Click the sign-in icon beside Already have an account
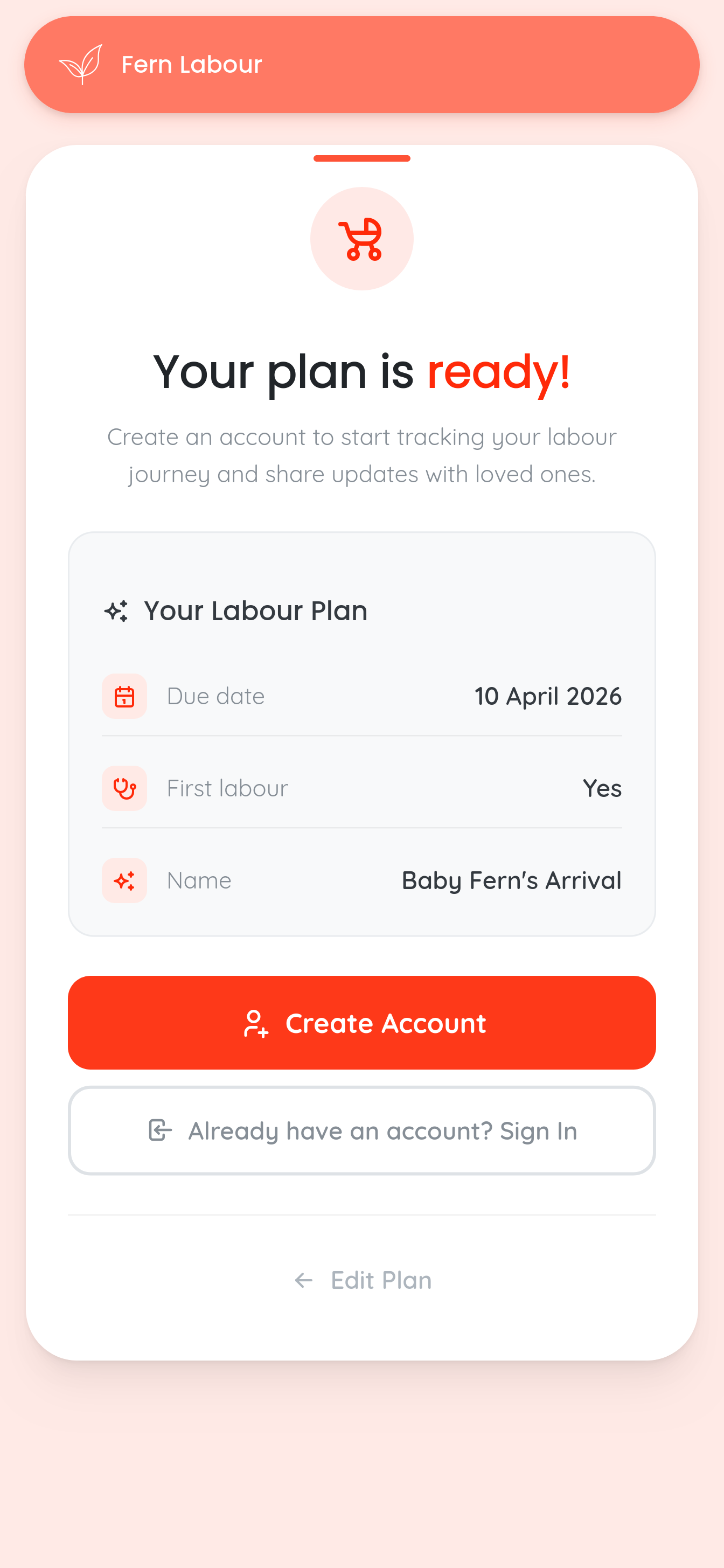Screen dimensions: 724x1568 tap(159, 1130)
